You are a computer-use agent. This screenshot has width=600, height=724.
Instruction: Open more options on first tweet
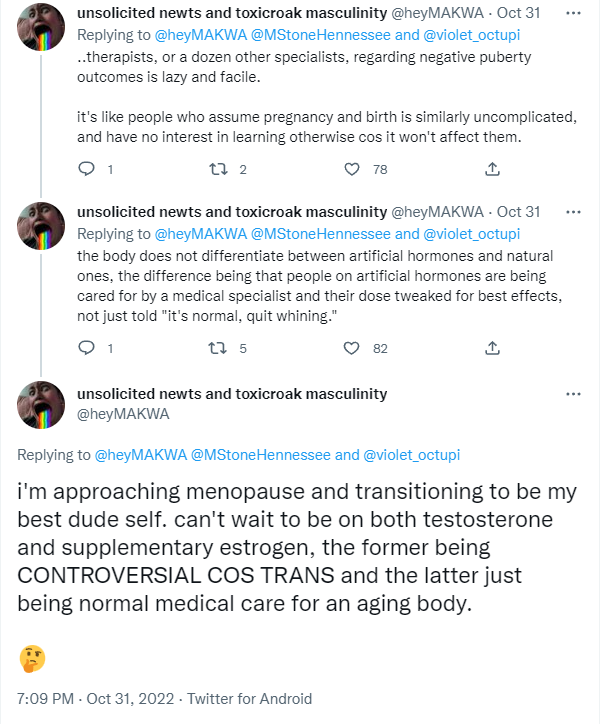pos(573,13)
